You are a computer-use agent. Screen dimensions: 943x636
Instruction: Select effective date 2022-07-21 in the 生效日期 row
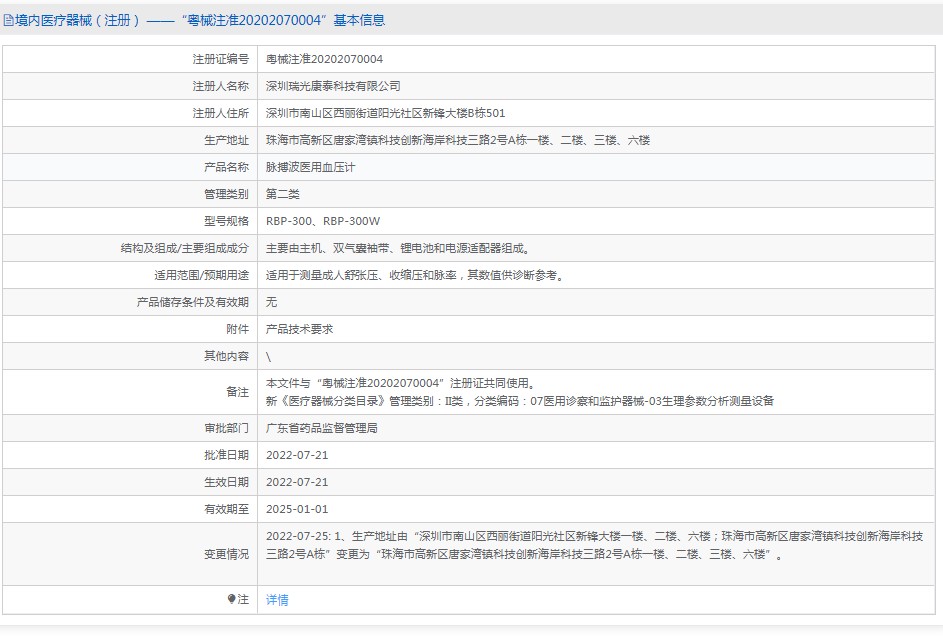click(x=297, y=482)
